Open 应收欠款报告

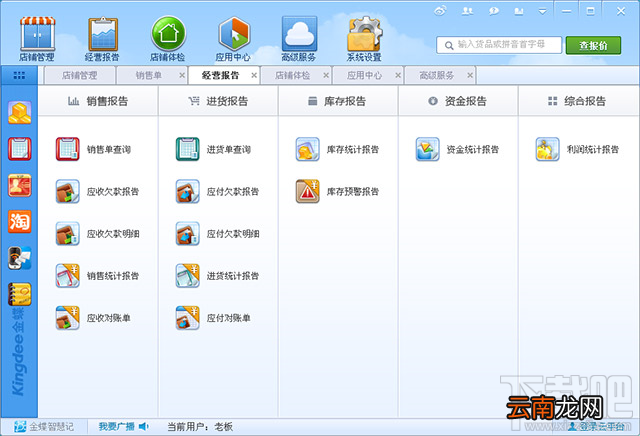98,191
